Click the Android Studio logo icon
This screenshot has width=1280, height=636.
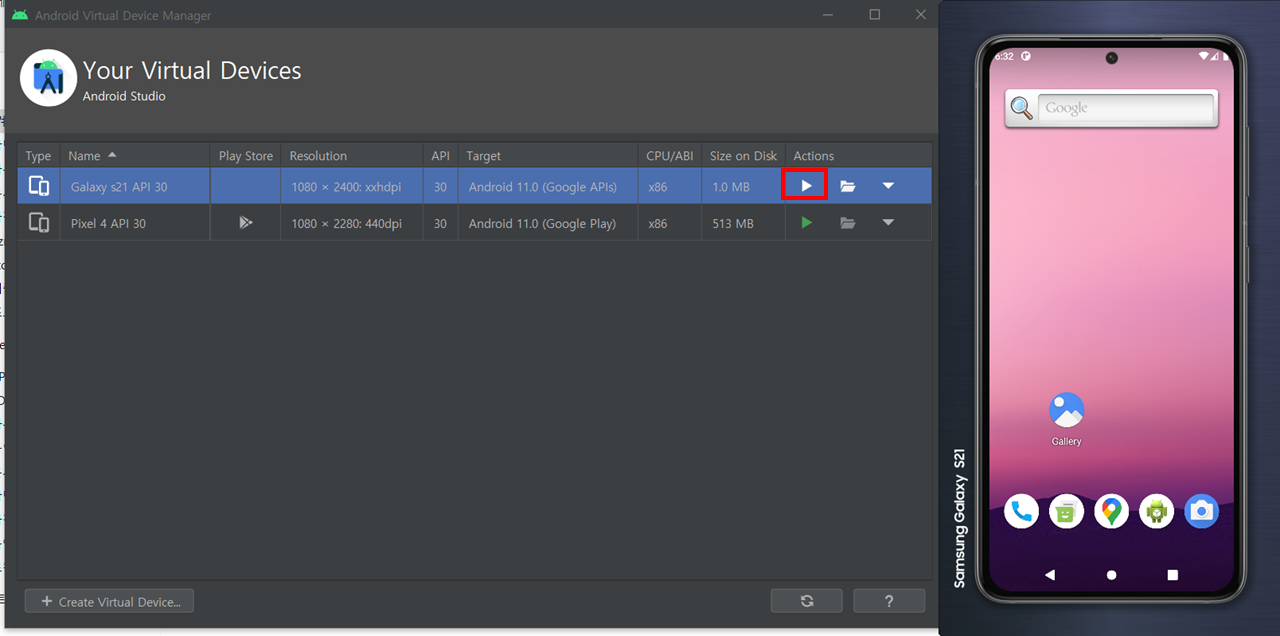(48, 77)
